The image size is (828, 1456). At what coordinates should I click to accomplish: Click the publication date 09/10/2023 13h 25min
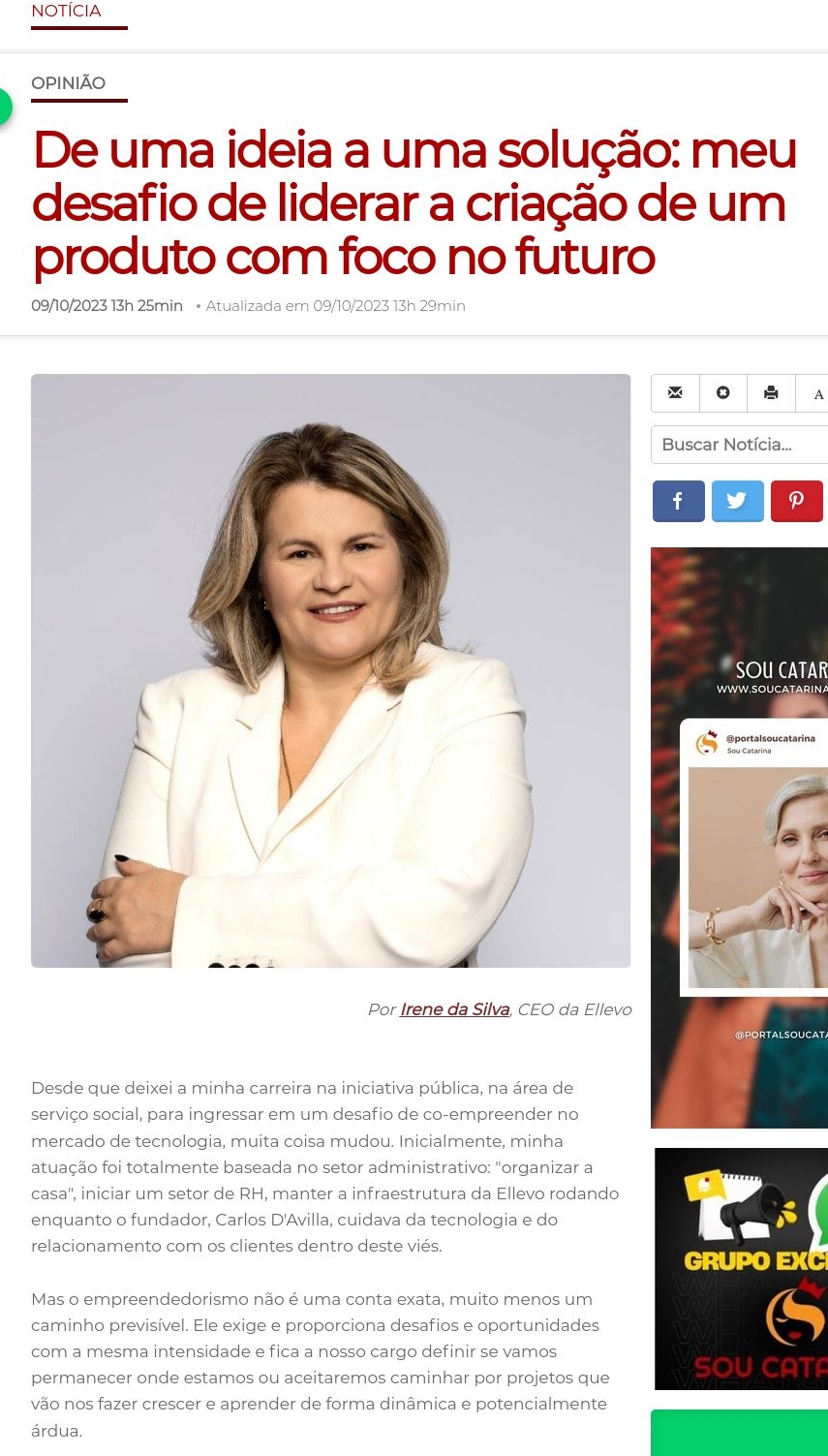107,306
